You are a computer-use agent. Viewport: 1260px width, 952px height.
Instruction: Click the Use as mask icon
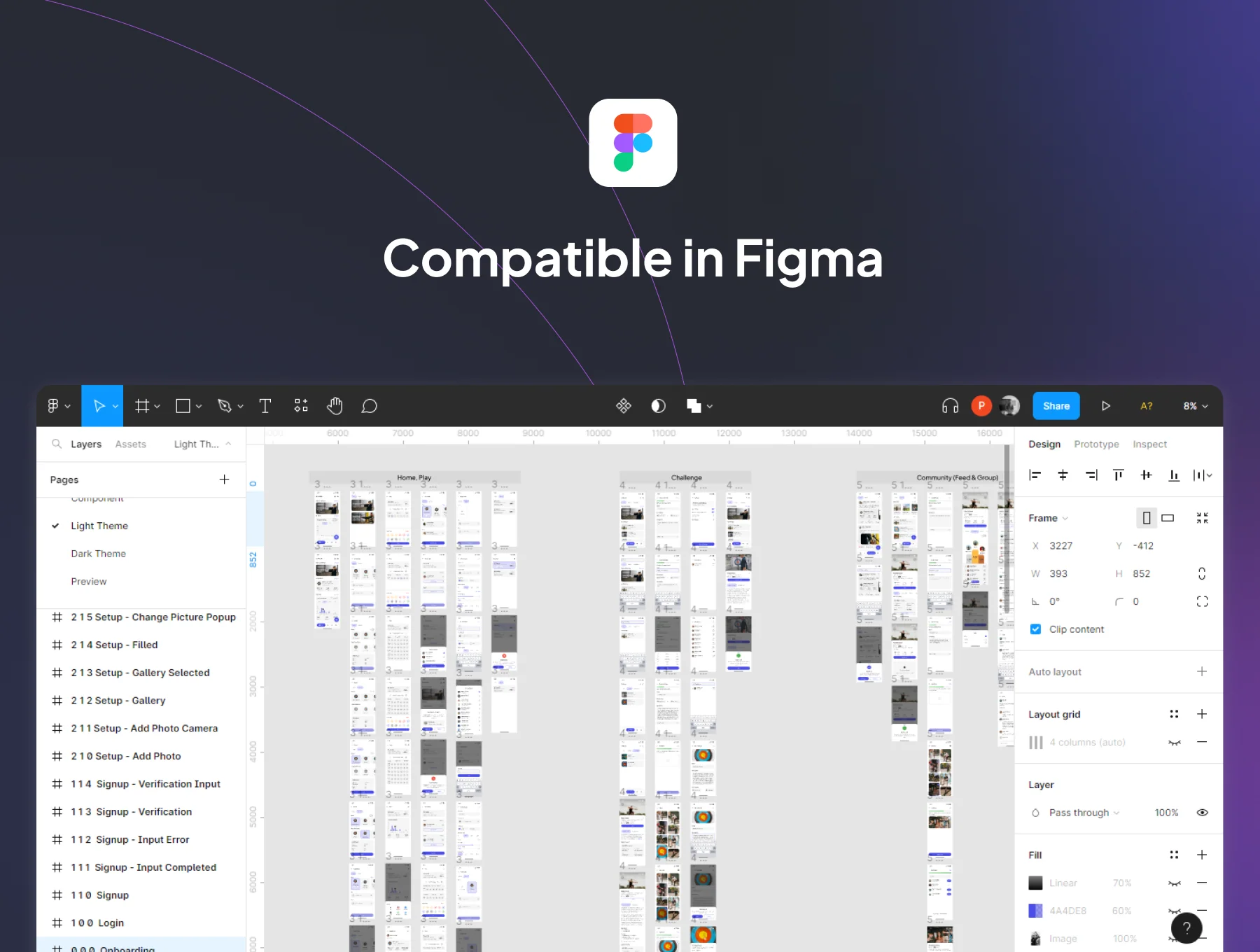[x=658, y=406]
